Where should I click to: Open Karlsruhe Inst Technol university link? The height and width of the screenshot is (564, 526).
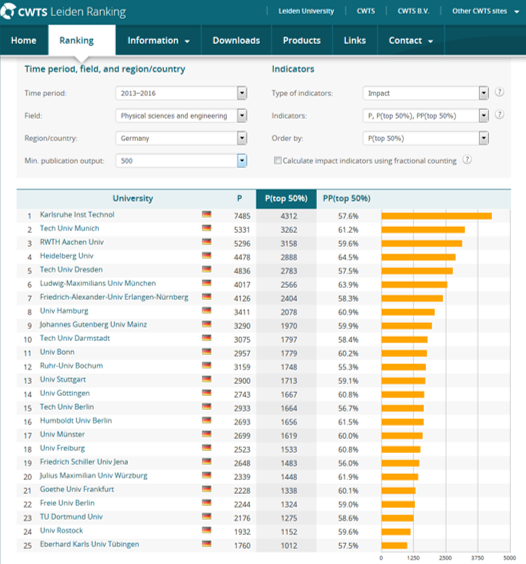click(77, 214)
